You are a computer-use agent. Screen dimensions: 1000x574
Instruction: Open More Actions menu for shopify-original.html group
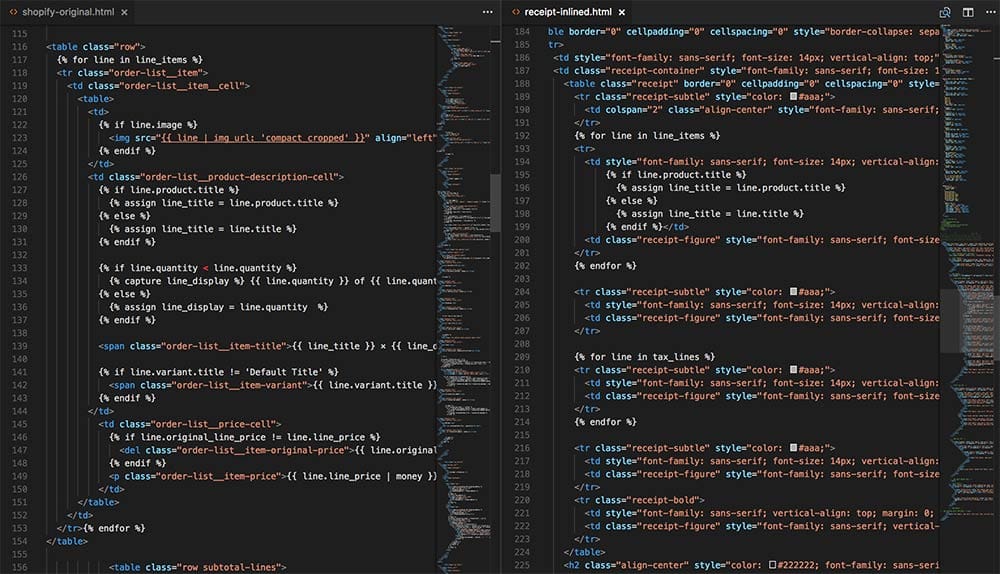tap(488, 12)
